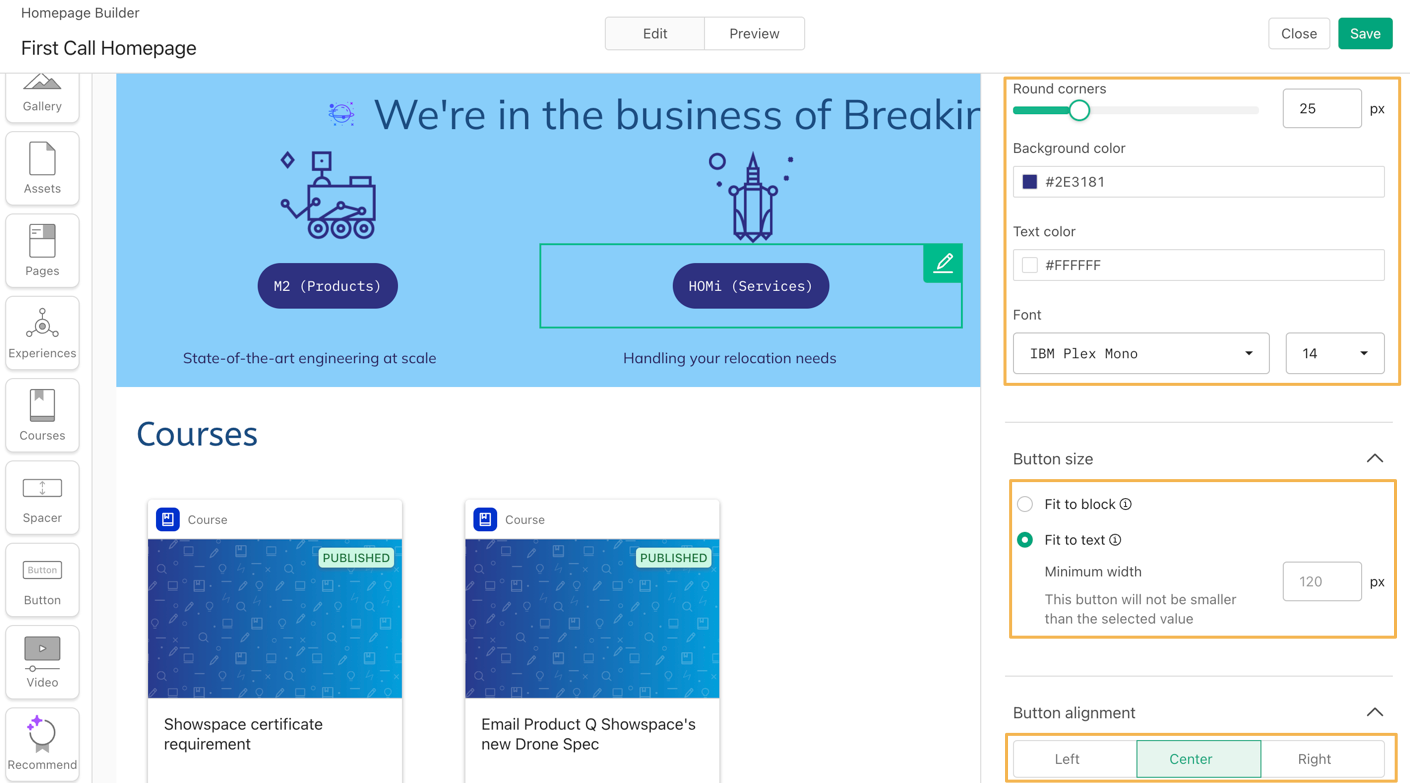Save the homepage
Image resolution: width=1410 pixels, height=783 pixels.
pos(1365,33)
